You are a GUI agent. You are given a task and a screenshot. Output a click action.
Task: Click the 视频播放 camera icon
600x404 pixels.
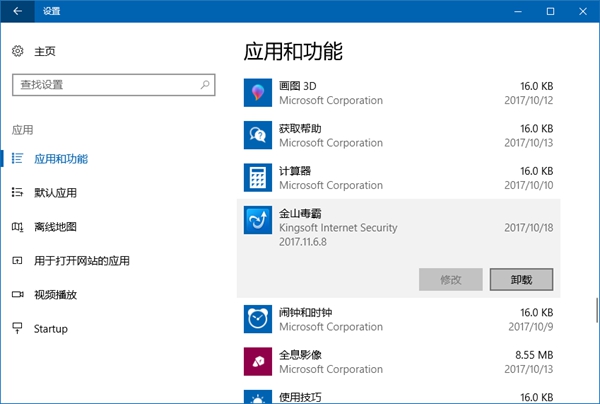(x=17, y=294)
